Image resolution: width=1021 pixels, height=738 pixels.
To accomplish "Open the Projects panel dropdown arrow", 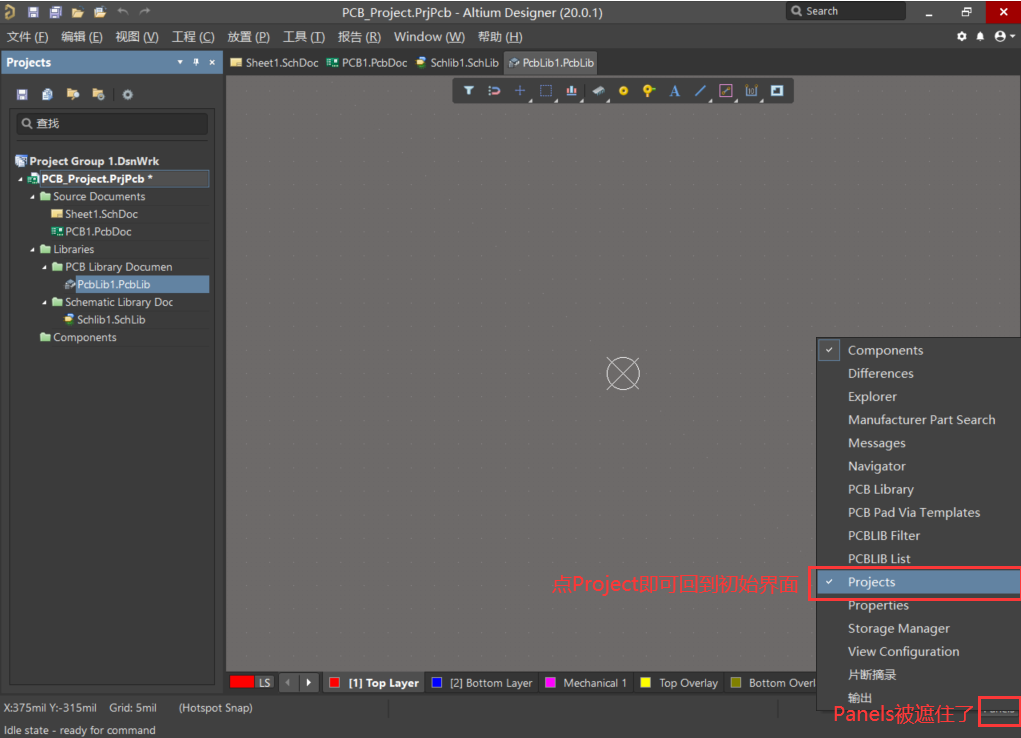I will (x=180, y=63).
